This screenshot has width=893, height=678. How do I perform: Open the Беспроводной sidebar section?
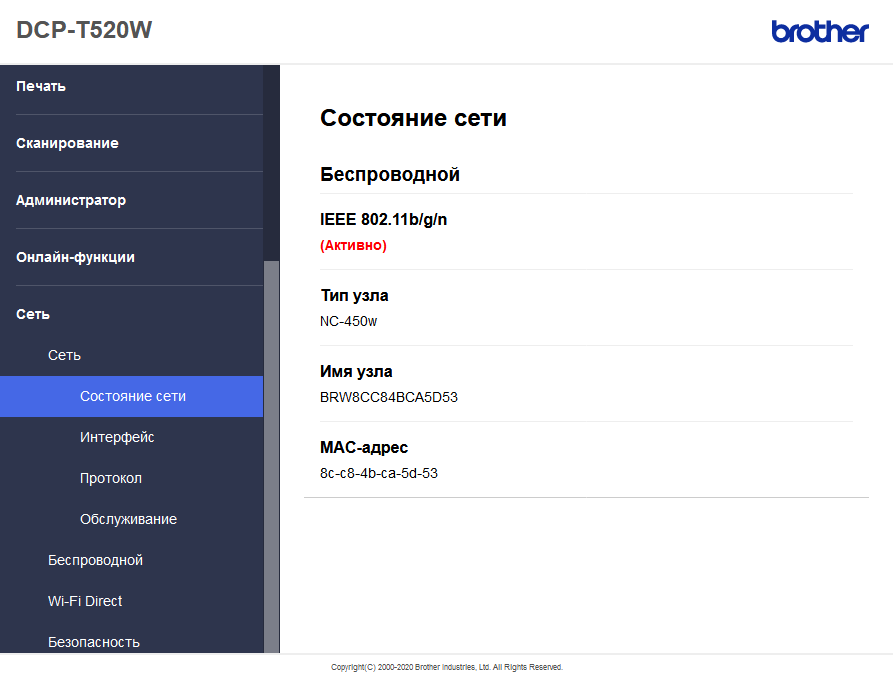coord(95,561)
